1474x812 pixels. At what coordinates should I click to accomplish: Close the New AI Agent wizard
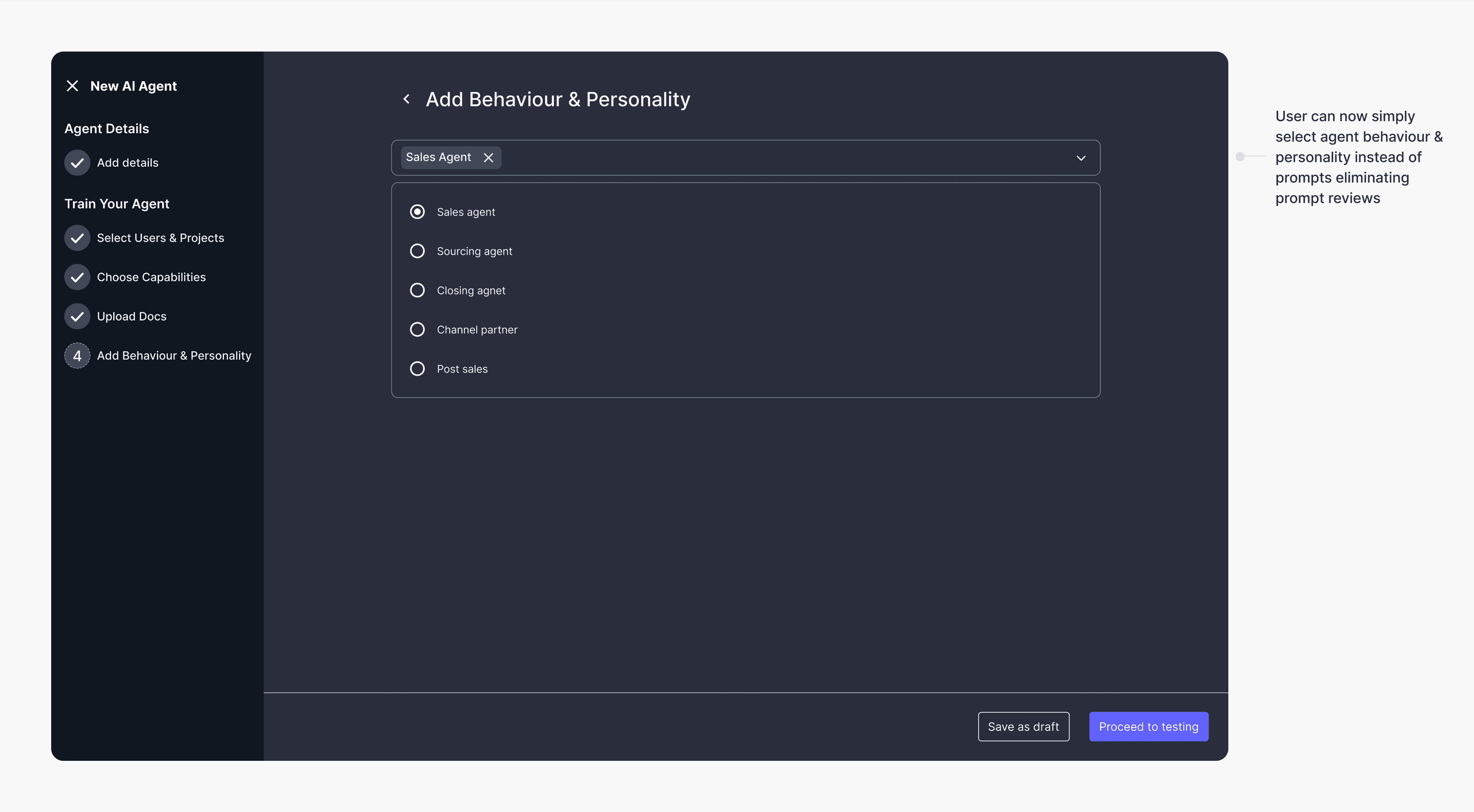tap(72, 86)
